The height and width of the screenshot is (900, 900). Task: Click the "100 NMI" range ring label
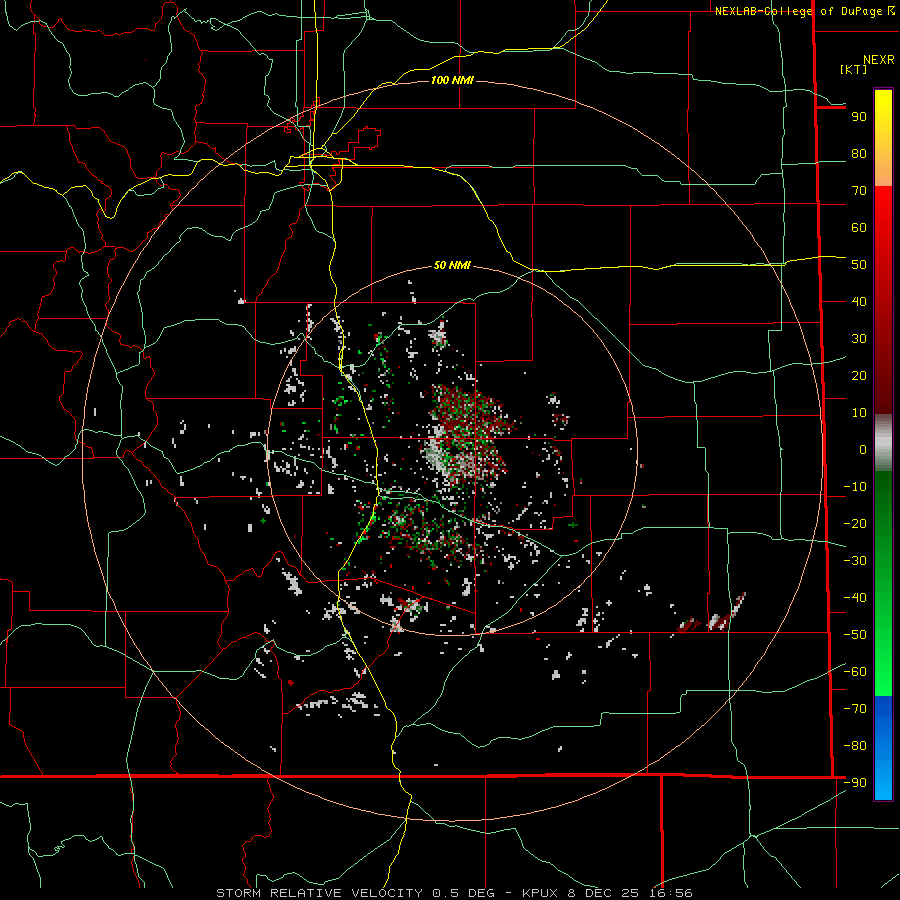pos(452,80)
